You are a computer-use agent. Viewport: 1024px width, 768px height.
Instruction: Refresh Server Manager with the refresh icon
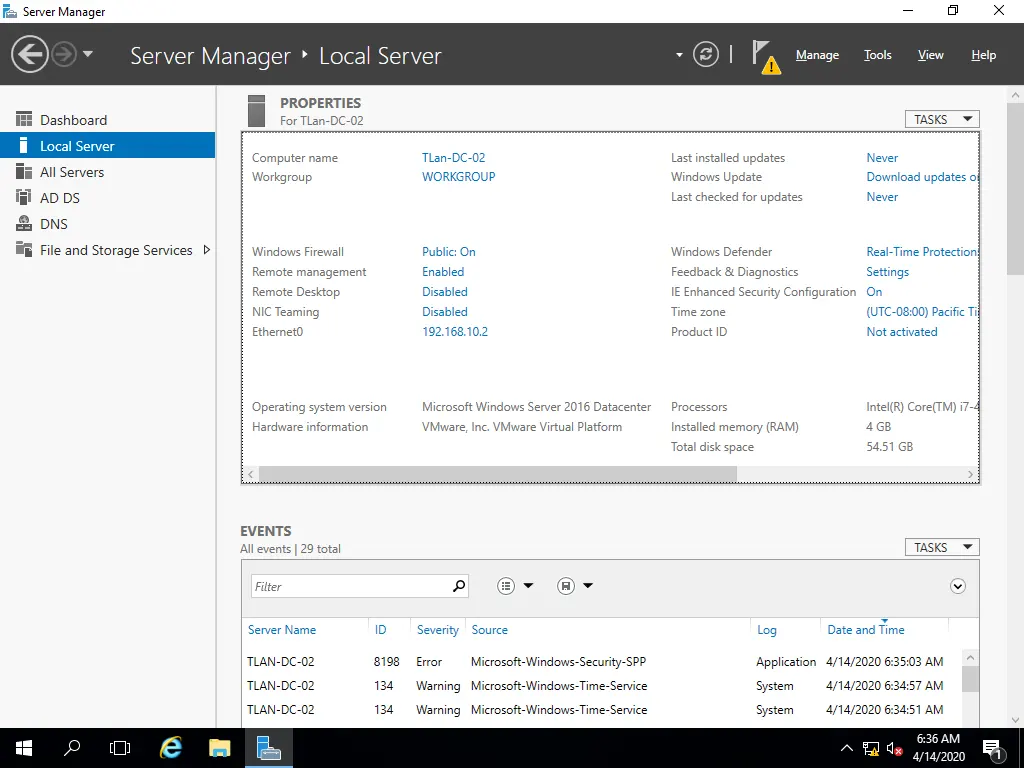705,54
